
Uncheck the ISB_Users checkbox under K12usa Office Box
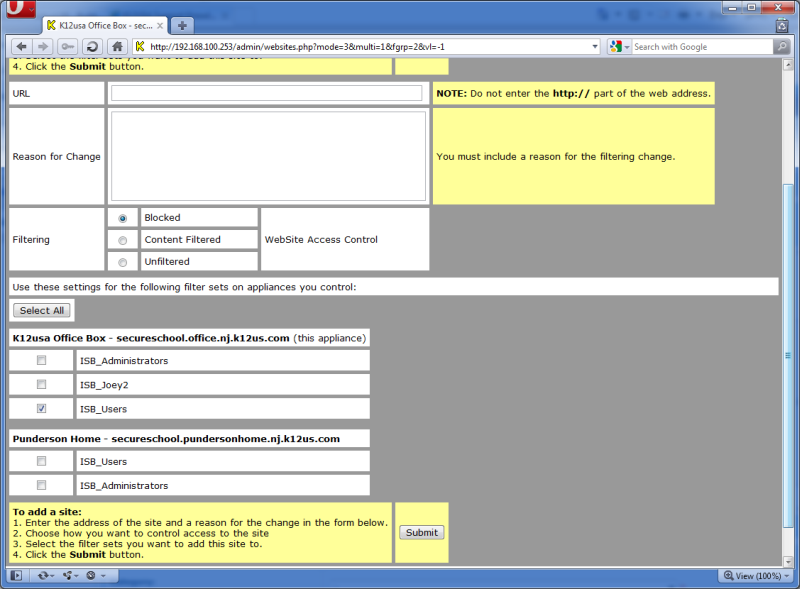(x=41, y=408)
